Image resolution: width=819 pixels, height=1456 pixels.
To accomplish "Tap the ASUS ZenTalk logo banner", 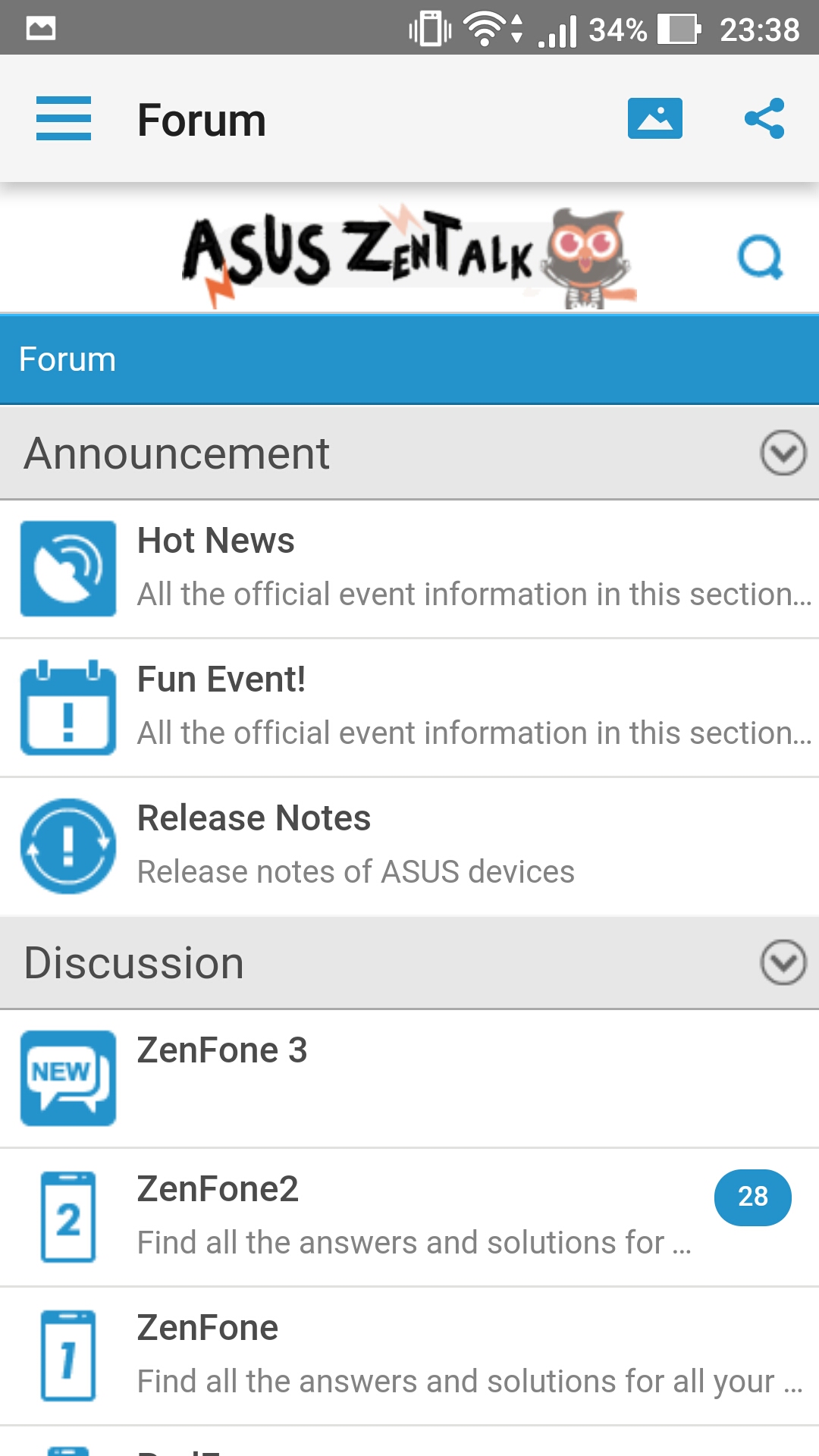I will pos(409,258).
